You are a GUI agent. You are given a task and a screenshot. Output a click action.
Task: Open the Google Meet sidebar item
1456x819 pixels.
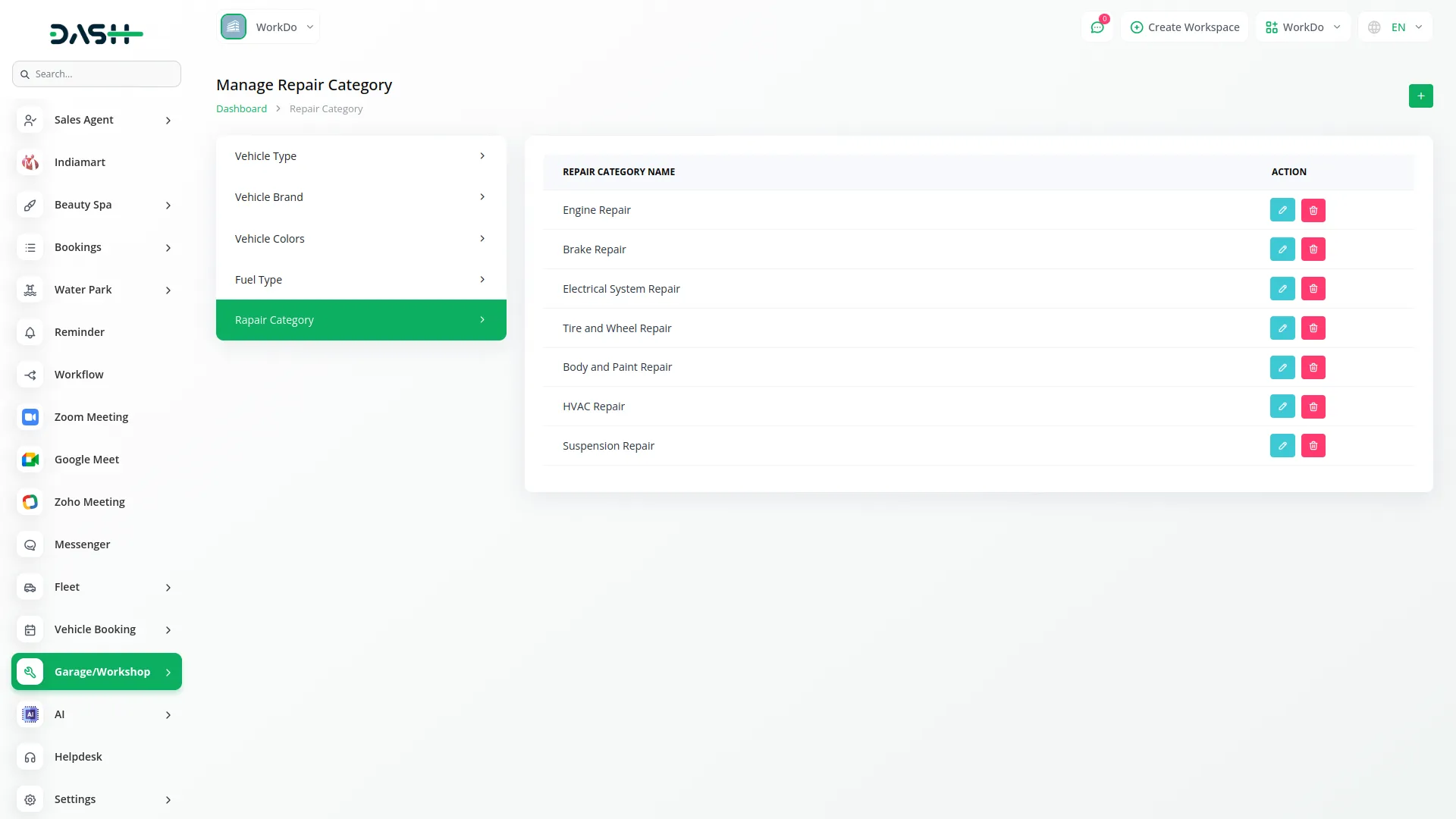pos(86,460)
